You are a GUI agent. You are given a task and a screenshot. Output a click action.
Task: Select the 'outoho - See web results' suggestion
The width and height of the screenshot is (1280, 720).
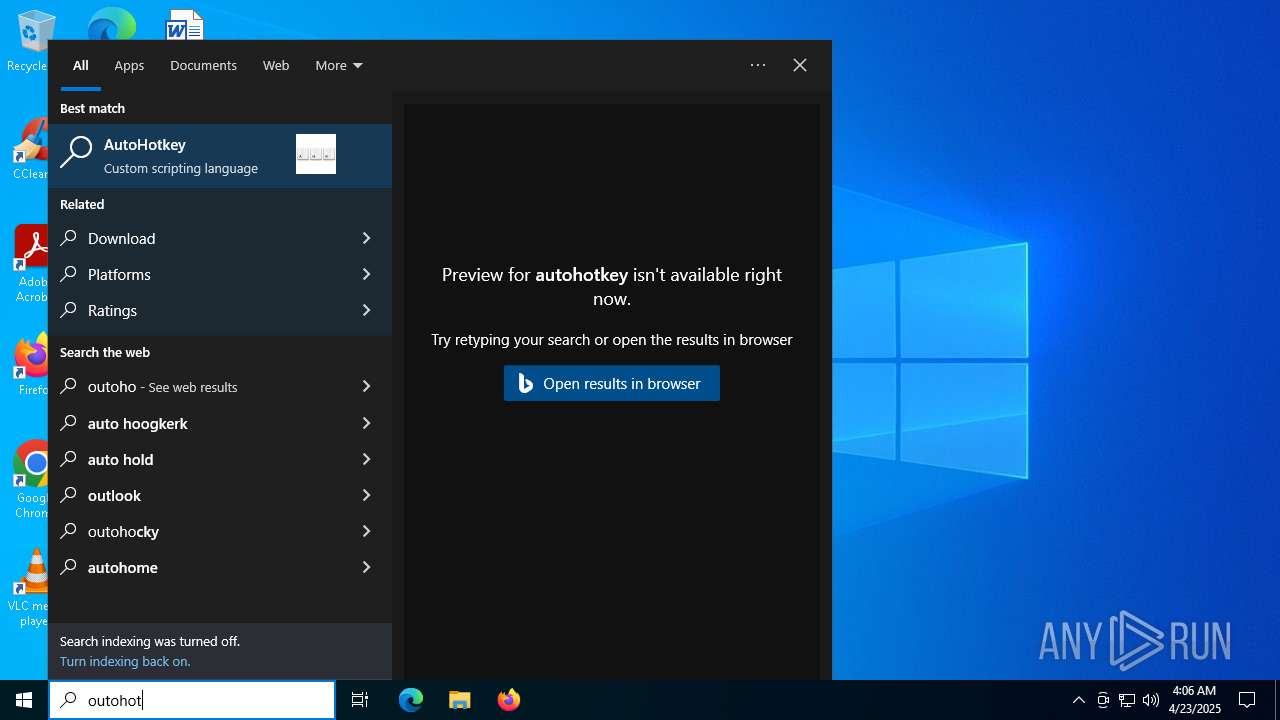coord(196,386)
